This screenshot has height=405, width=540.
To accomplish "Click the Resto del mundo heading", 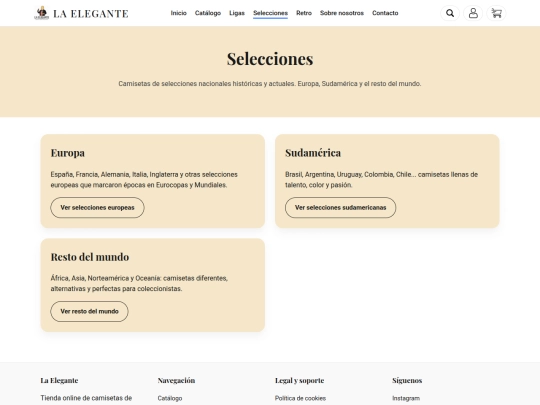I will [x=90, y=257].
